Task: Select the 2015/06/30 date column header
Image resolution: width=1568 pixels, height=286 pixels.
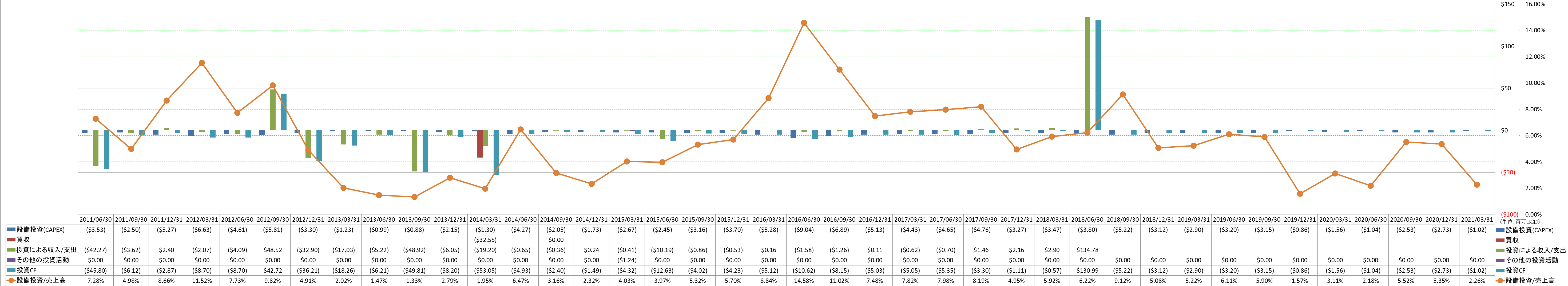Action: [x=662, y=220]
